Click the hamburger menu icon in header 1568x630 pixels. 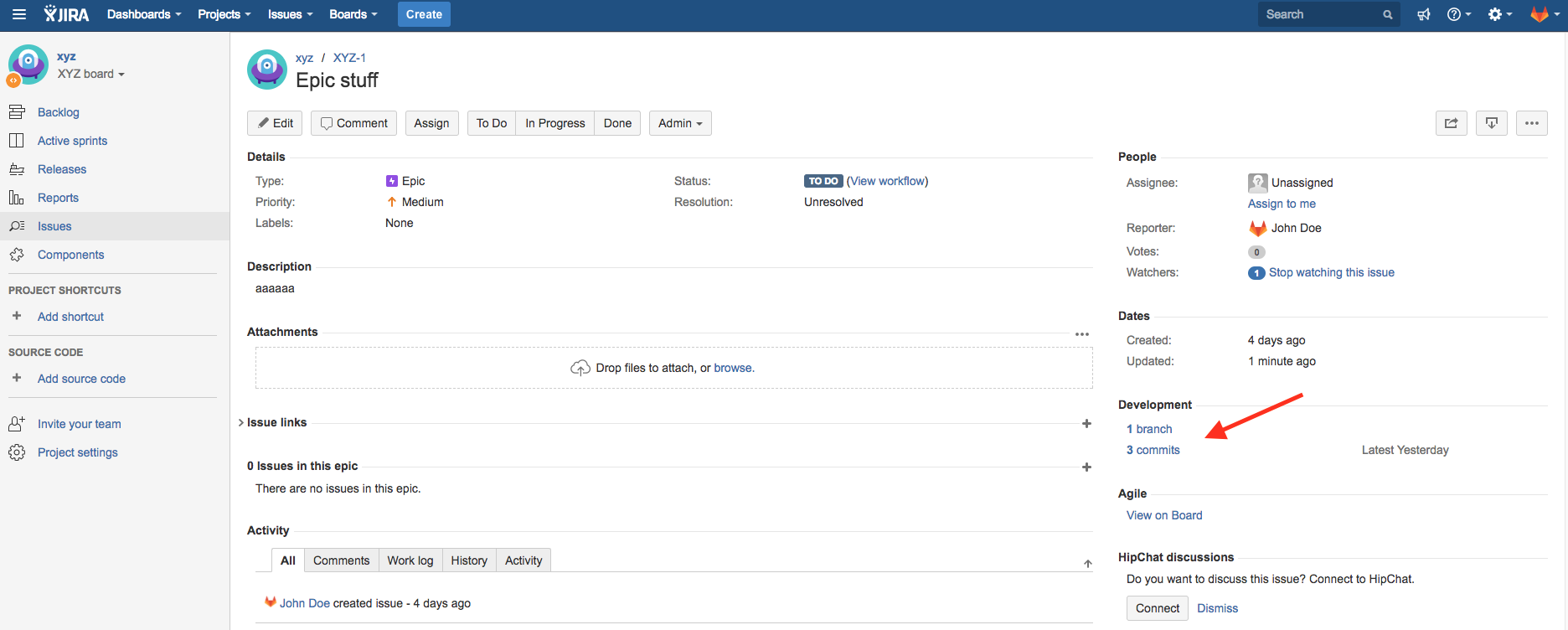[x=19, y=14]
